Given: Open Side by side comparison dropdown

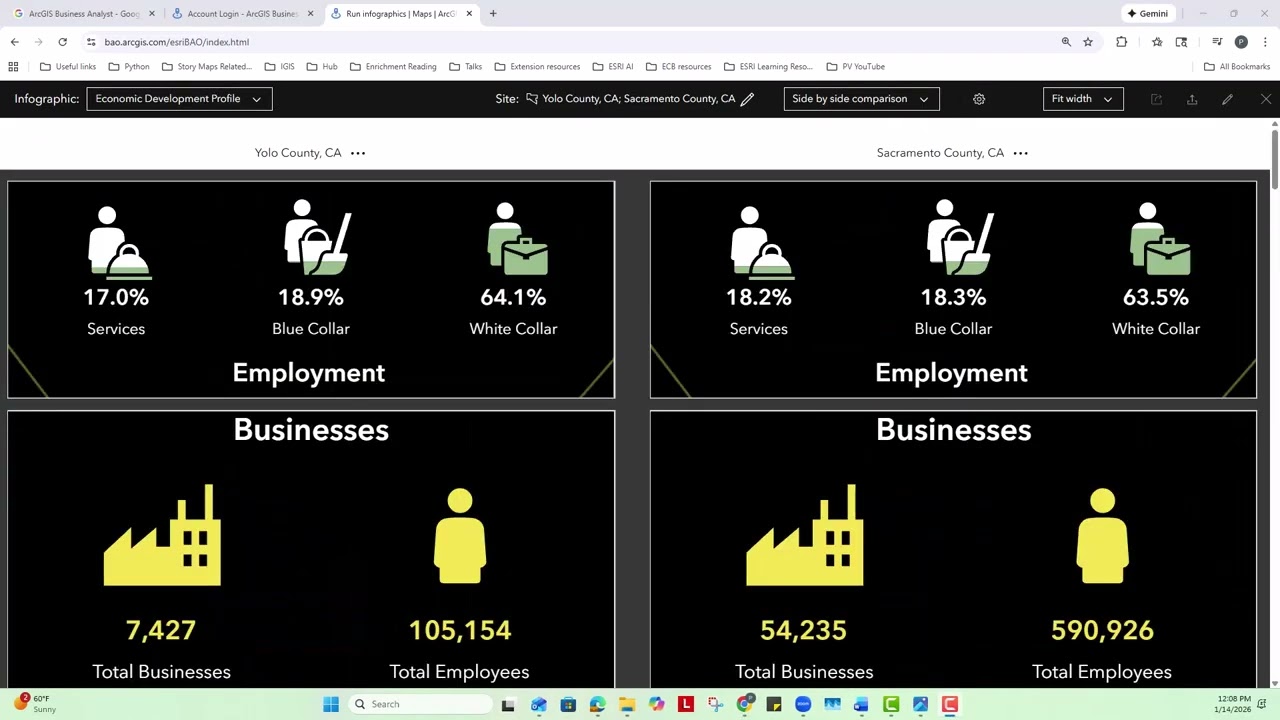Looking at the screenshot, I should click(x=861, y=99).
